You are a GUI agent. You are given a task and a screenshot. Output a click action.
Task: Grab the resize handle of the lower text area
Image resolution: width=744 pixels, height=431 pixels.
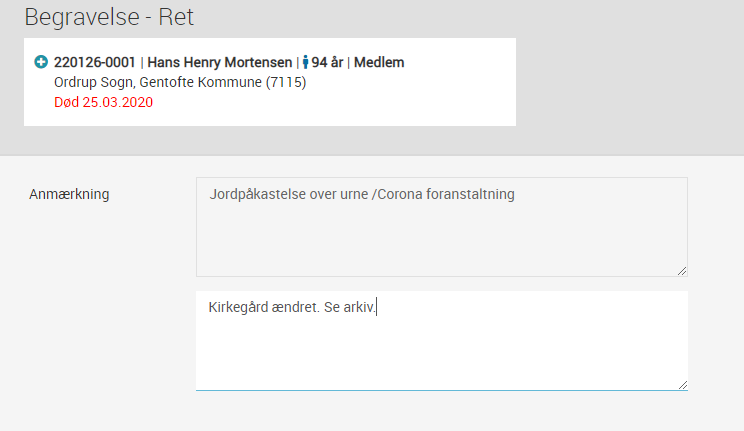click(x=682, y=385)
